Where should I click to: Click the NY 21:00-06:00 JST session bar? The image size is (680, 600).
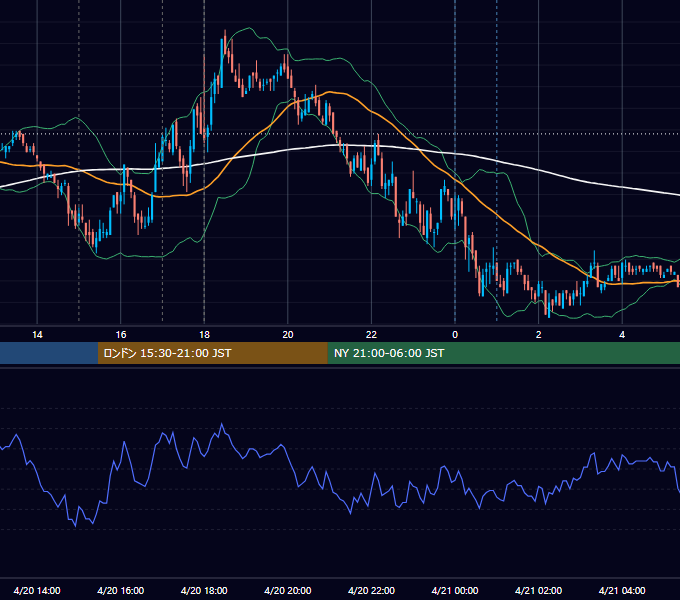503,353
